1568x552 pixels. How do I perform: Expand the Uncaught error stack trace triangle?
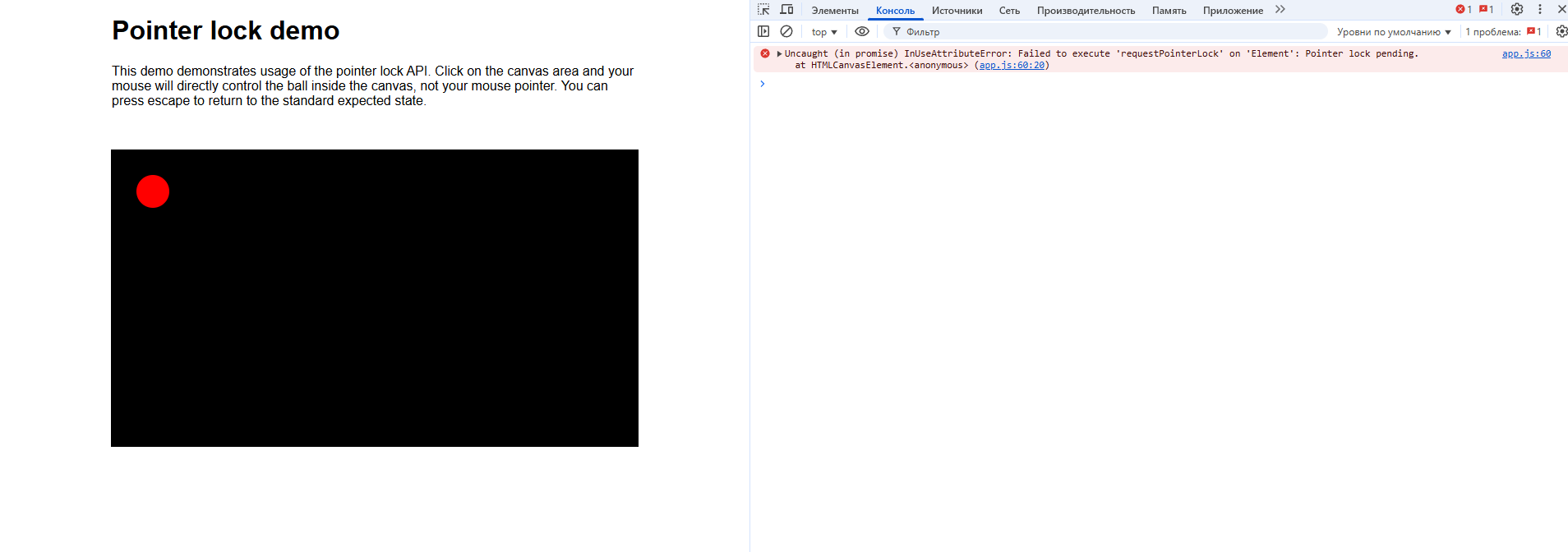pos(779,53)
